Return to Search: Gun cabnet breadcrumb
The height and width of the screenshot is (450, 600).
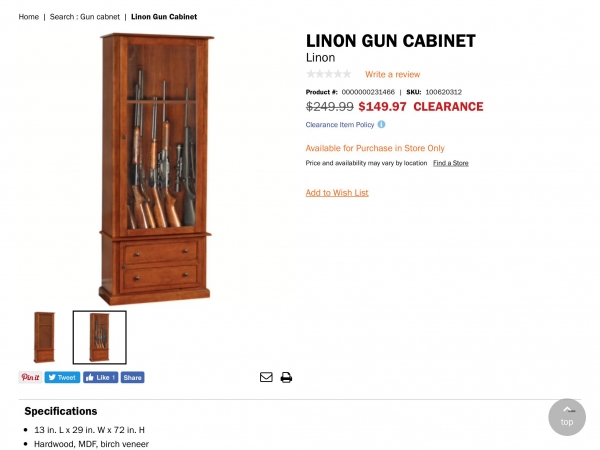[85, 17]
